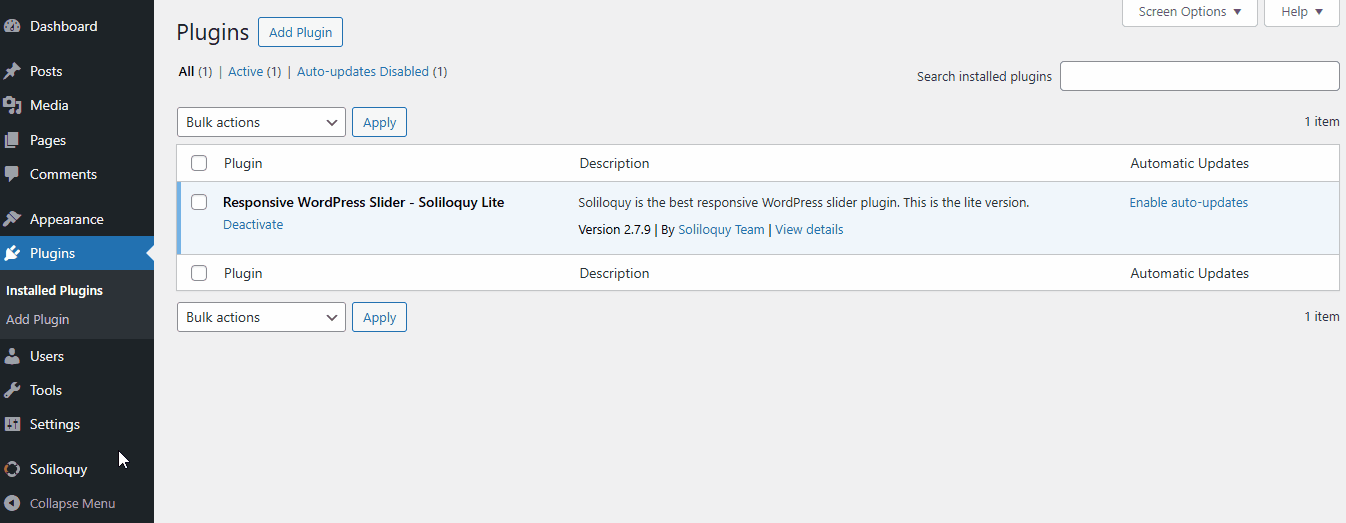Click the Plugins page heading
1346x523 pixels.
212,32
